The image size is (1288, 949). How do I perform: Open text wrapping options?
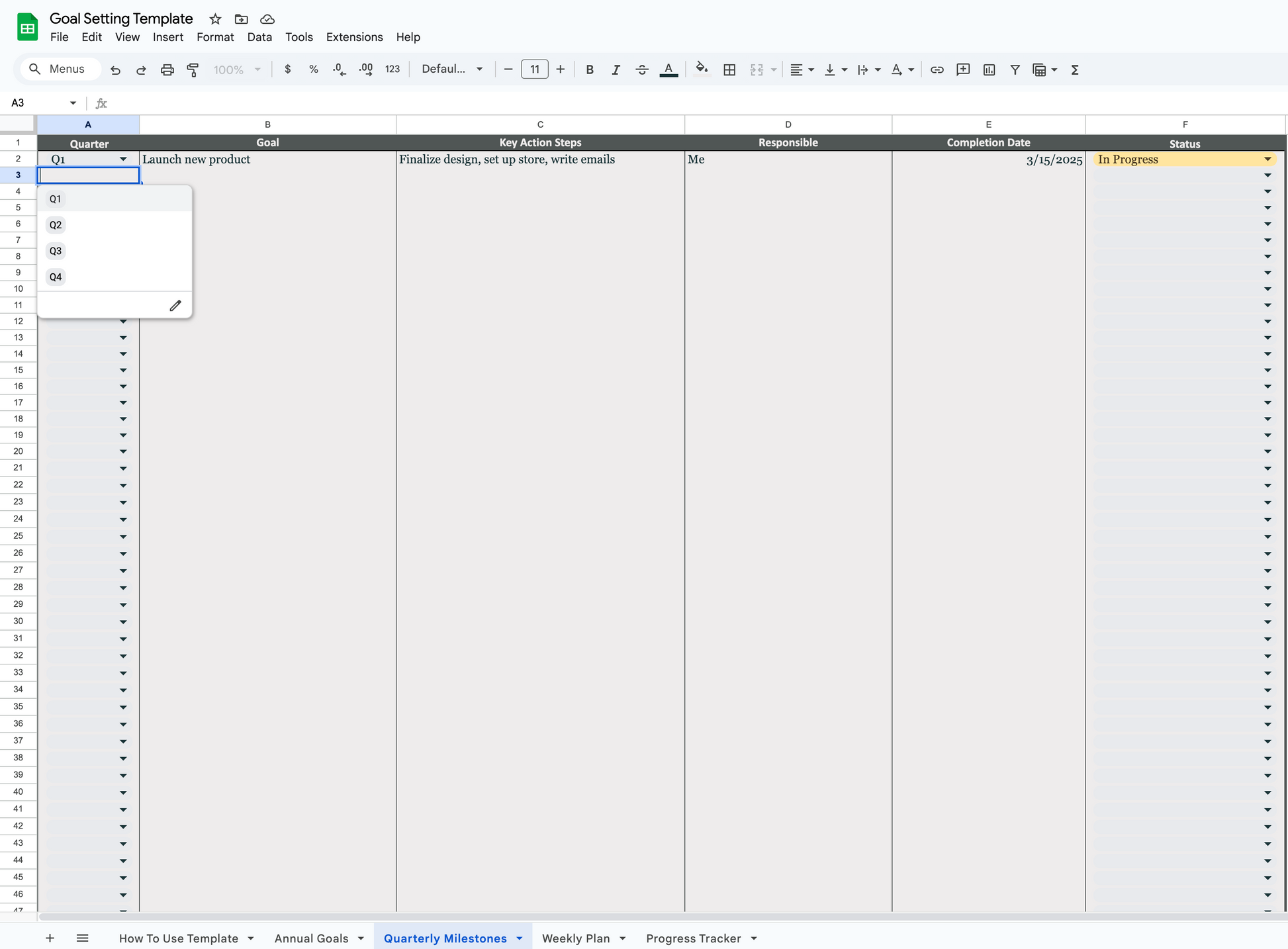point(868,69)
